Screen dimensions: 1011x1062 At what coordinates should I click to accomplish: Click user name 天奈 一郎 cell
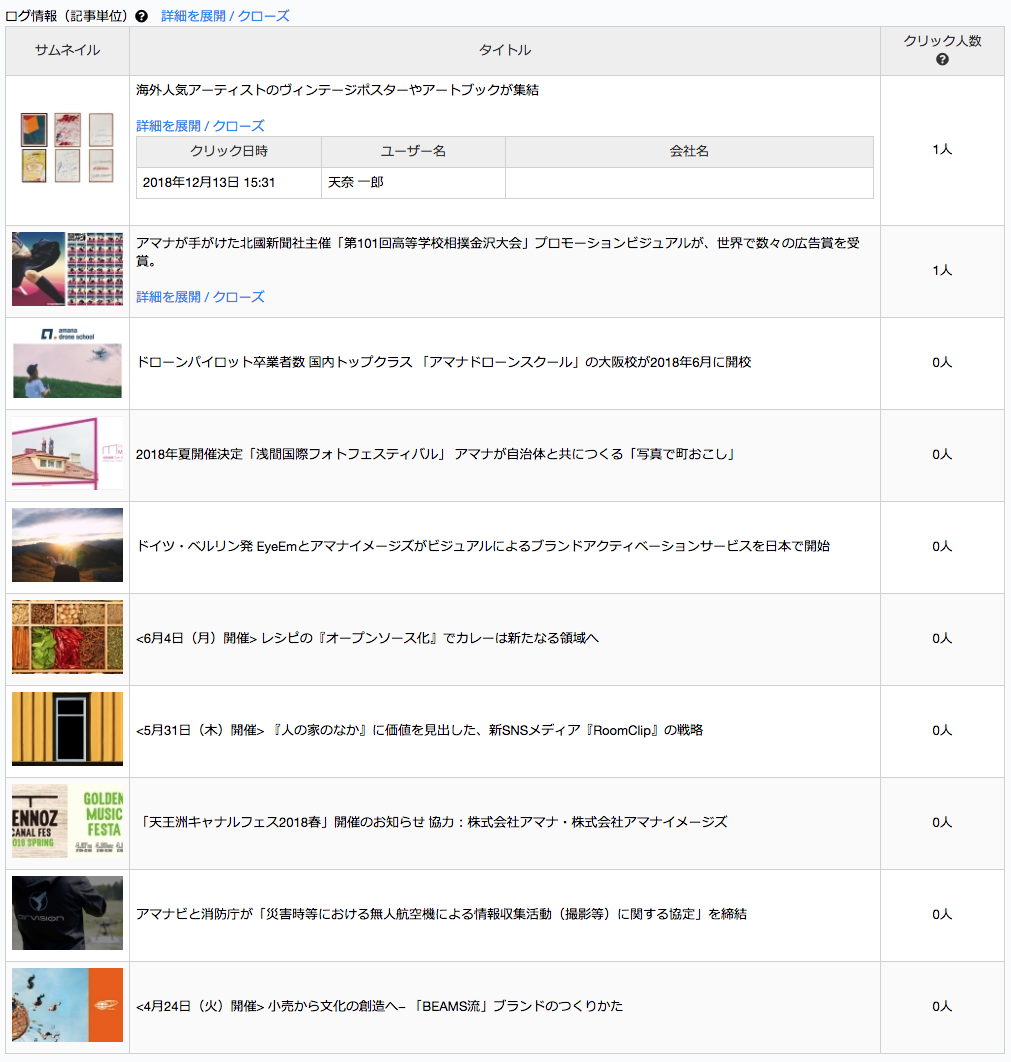[x=413, y=182]
